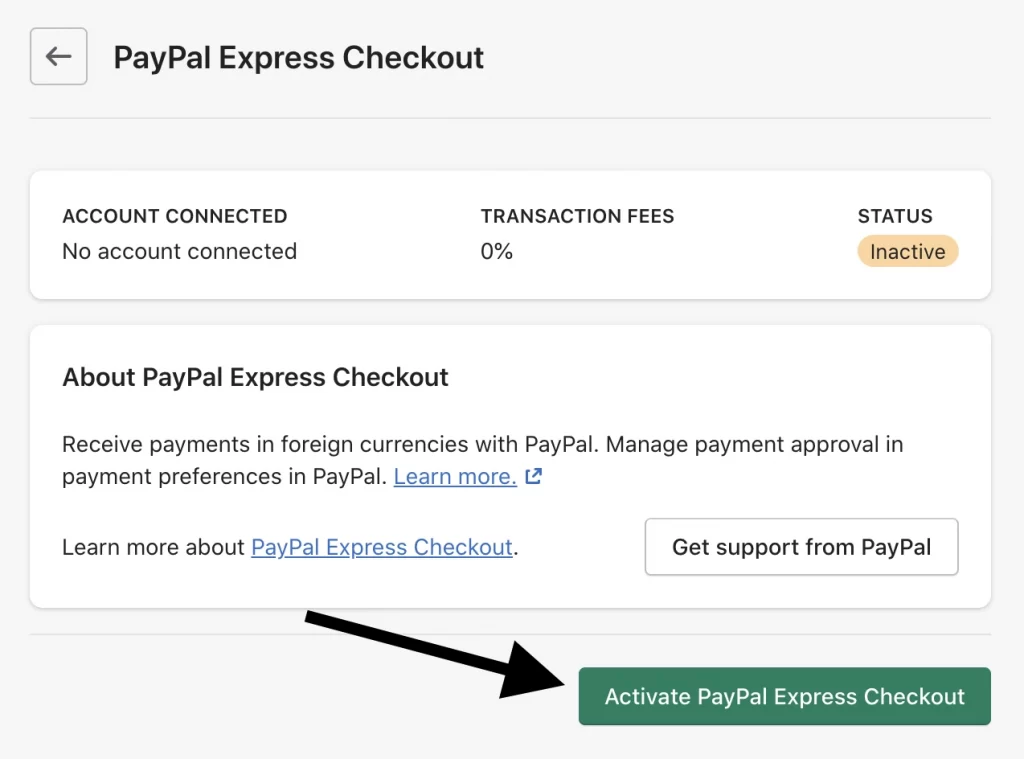The image size is (1024, 759).
Task: Click the About PayPal Express Checkout heading
Action: 255,377
